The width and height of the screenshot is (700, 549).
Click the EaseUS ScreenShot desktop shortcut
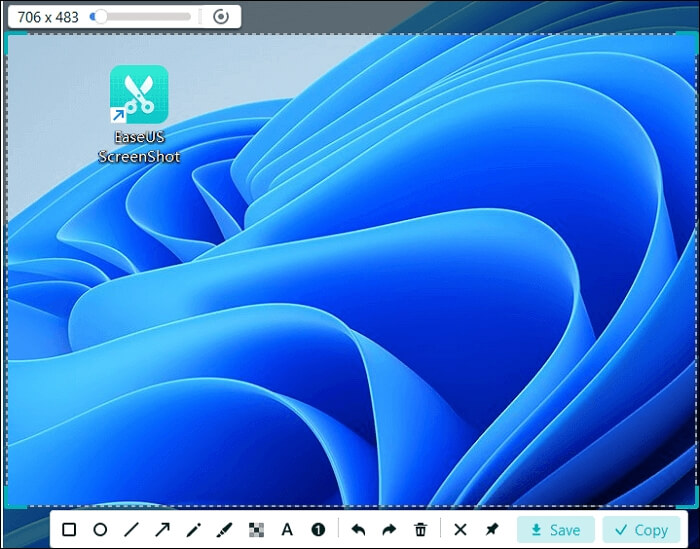[x=139, y=114]
